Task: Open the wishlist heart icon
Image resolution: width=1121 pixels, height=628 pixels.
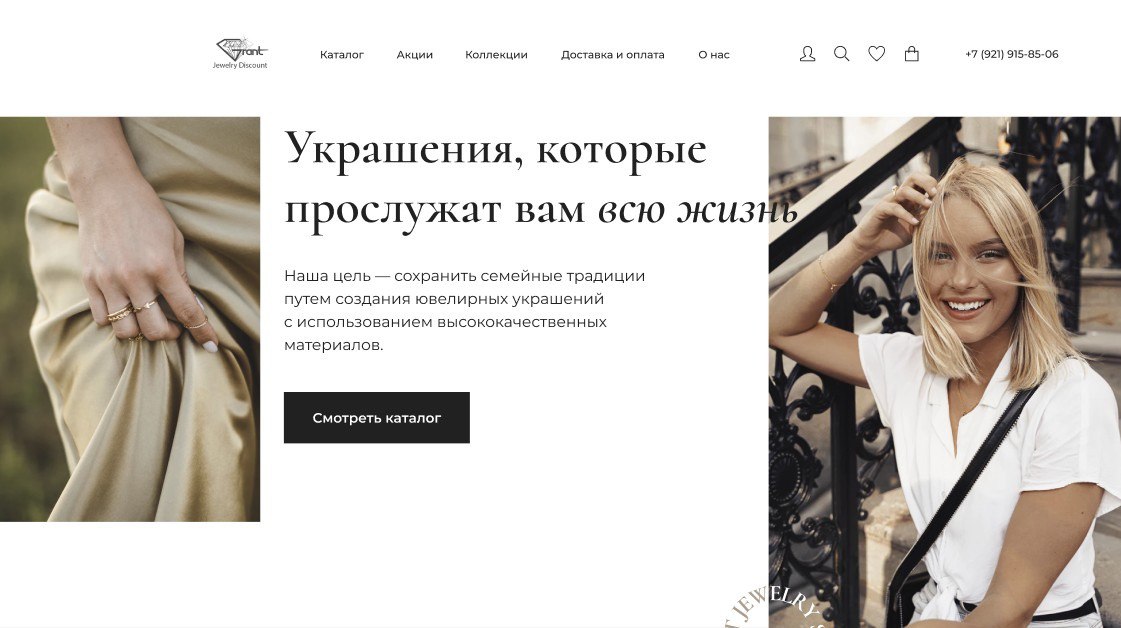Action: (876, 54)
